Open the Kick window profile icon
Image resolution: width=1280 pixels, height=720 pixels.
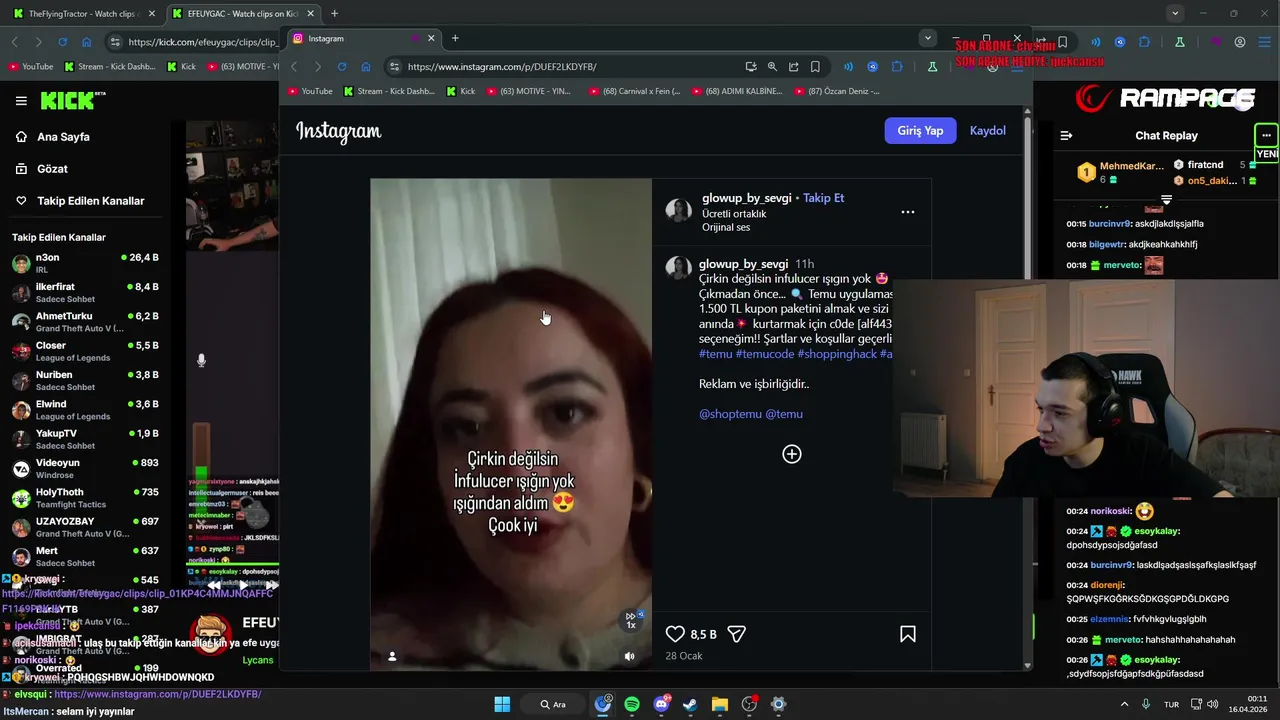(x=1240, y=42)
